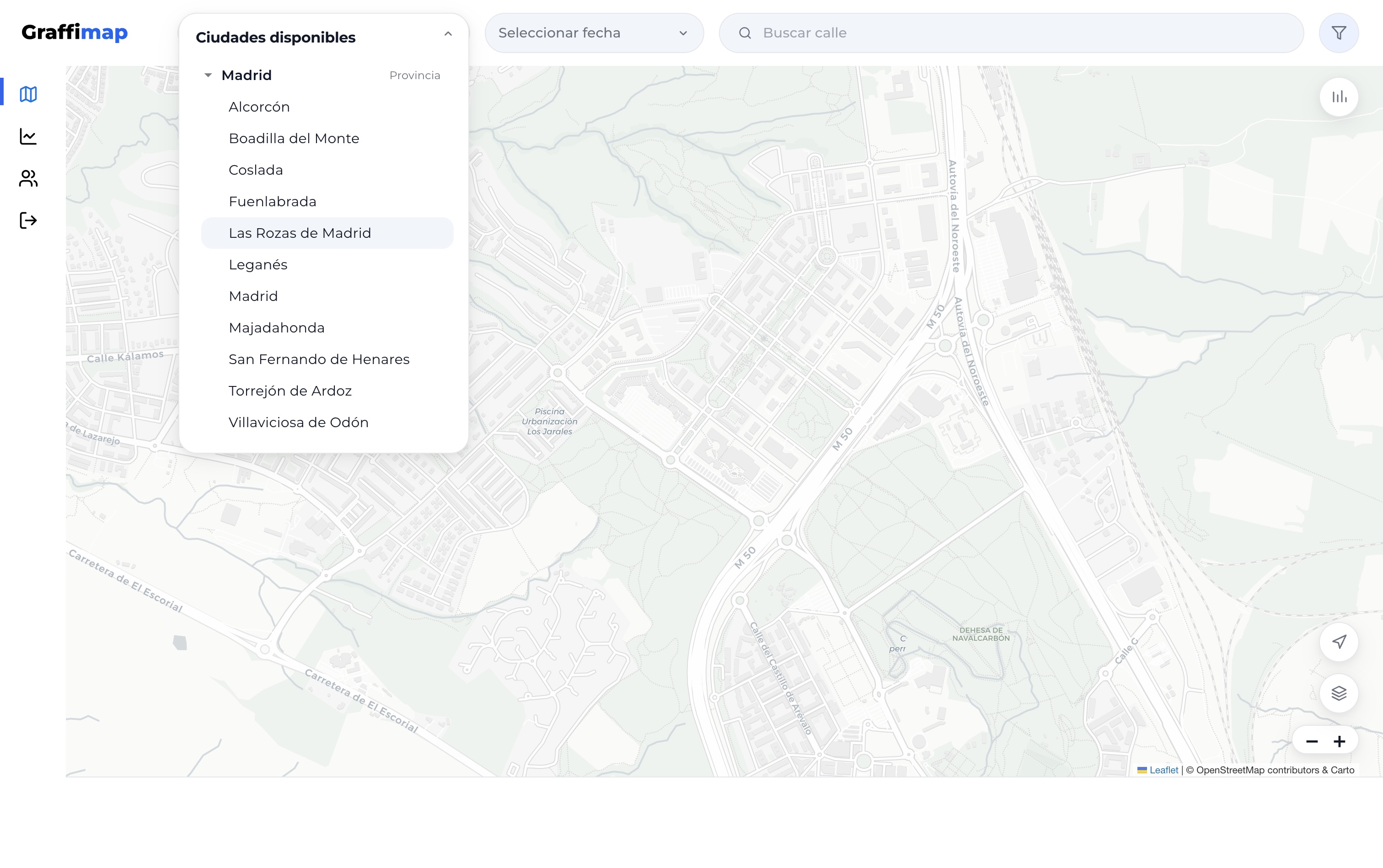Open the map layers button

pos(1338,693)
